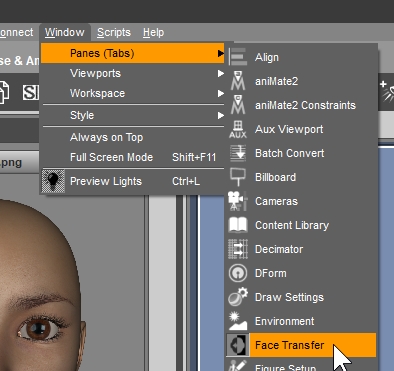394x371 pixels.
Task: Open the Figure Setup pane
Action: 302,365
